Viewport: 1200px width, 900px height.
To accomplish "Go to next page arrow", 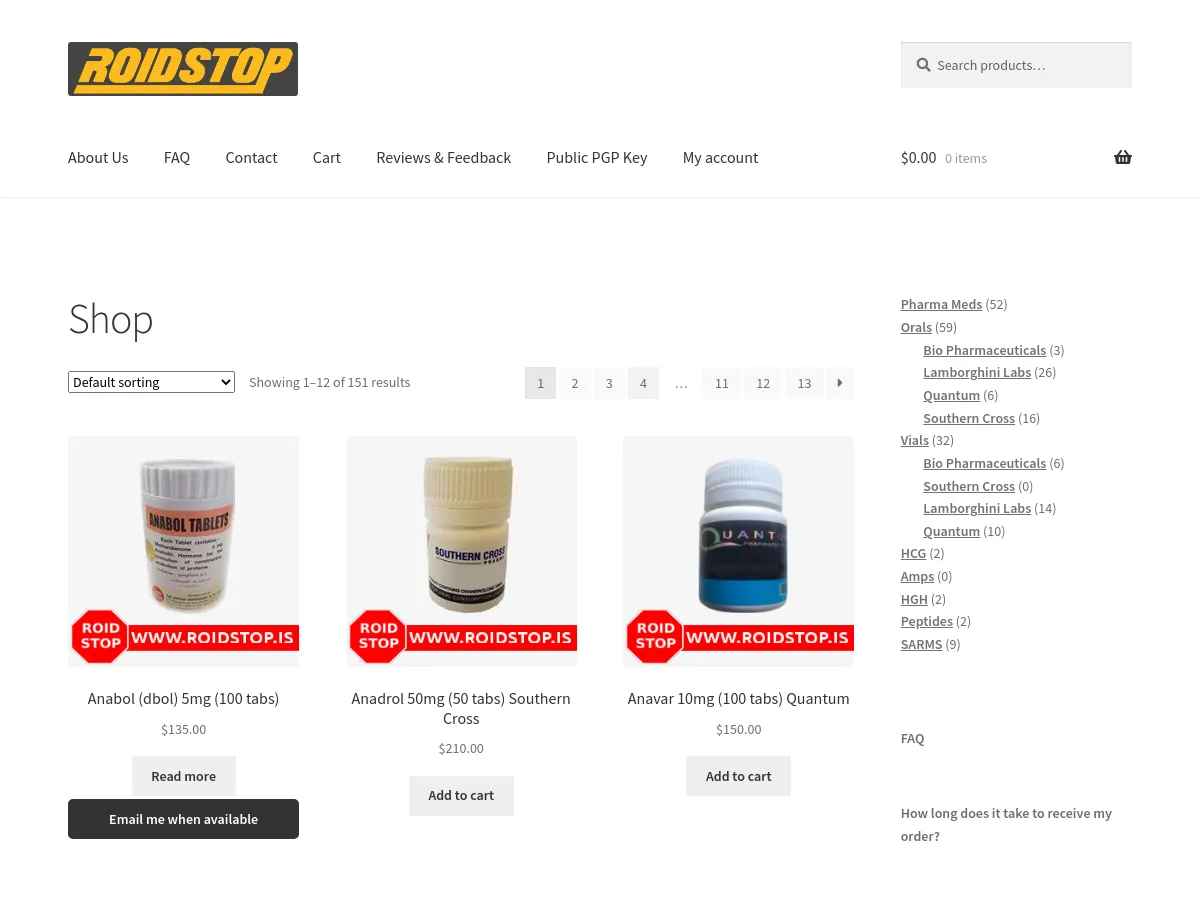I will coord(840,383).
